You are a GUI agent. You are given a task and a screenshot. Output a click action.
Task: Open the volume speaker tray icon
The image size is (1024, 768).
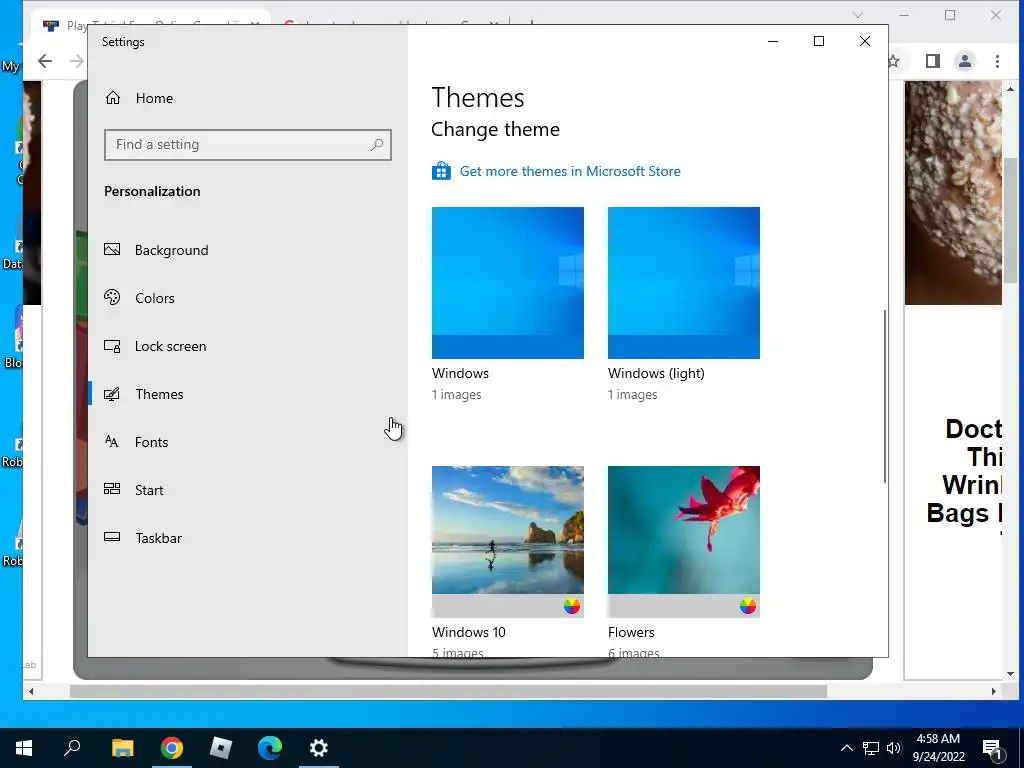pos(894,748)
